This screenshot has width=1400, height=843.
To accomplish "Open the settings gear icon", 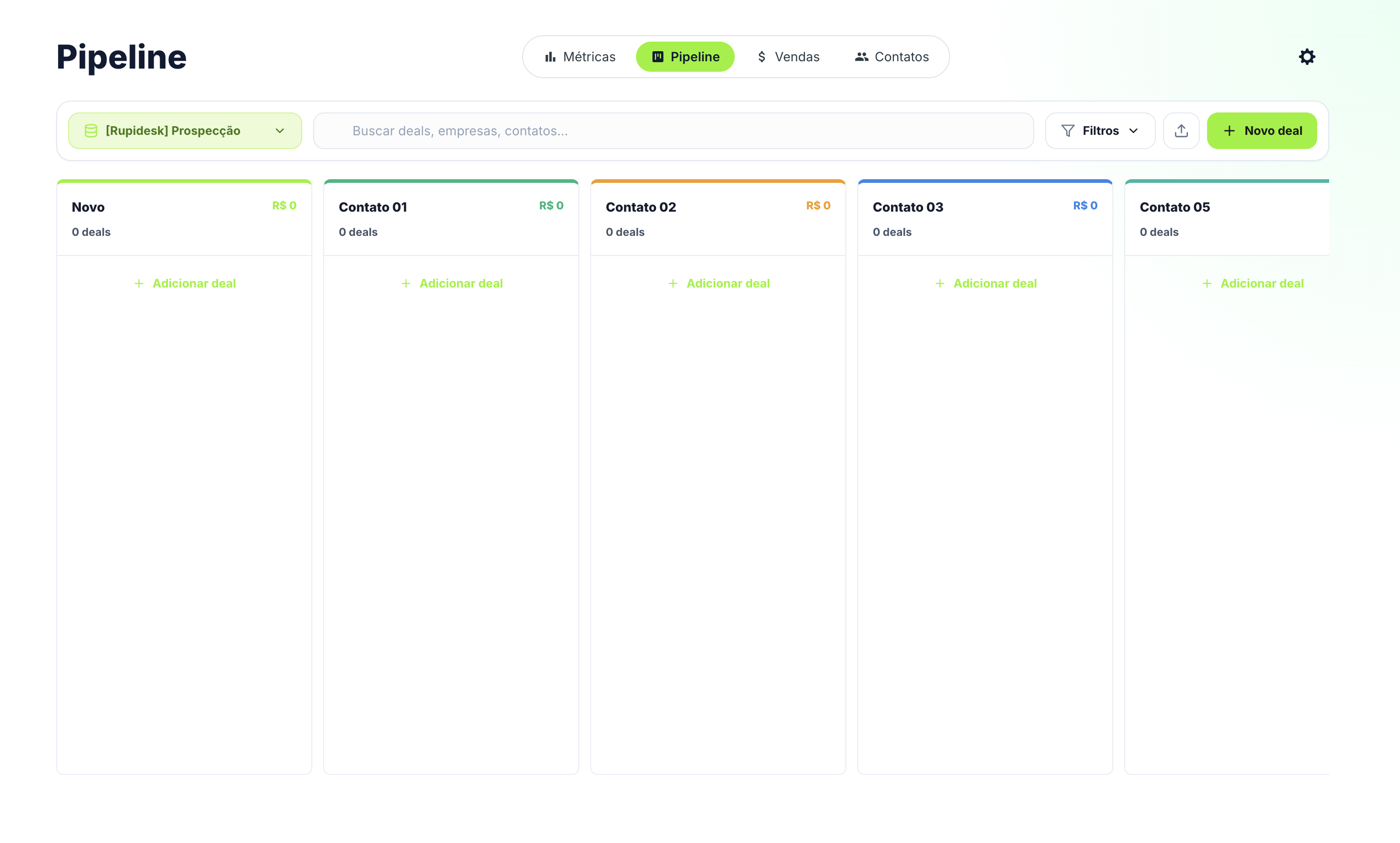I will coord(1307,57).
